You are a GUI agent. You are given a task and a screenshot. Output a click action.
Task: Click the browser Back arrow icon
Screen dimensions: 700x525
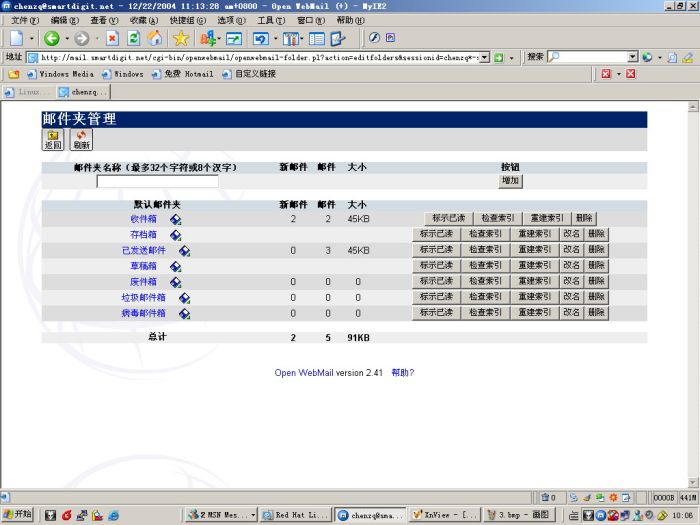pyautogui.click(x=51, y=38)
